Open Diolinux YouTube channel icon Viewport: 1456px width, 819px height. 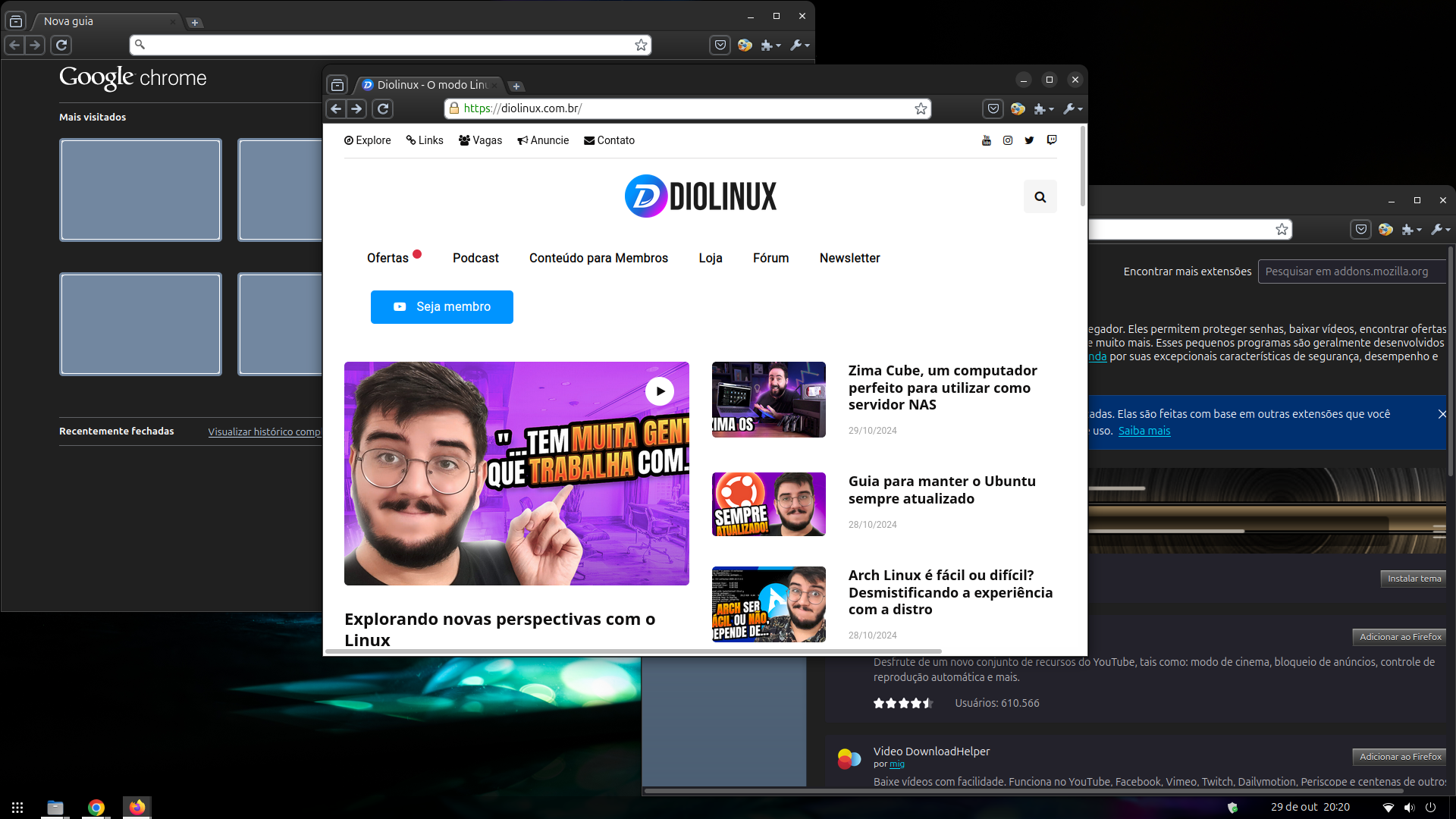pyautogui.click(x=987, y=140)
